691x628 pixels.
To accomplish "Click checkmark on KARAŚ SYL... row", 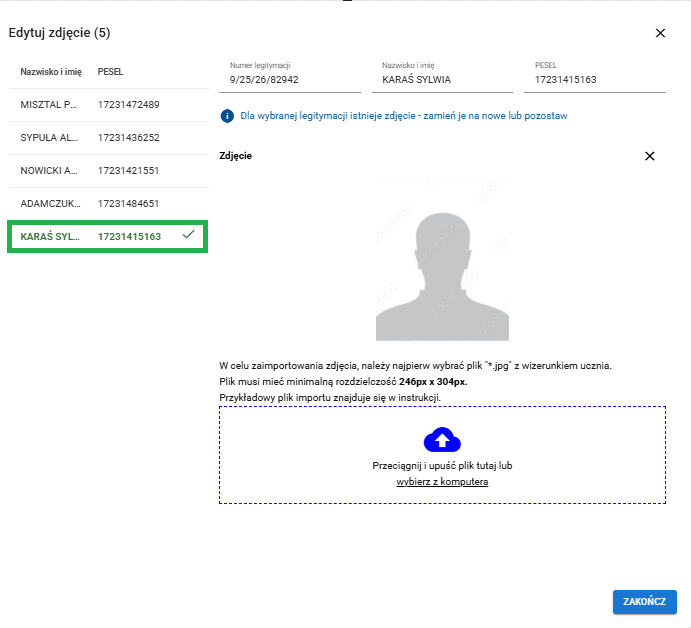I will pyautogui.click(x=188, y=235).
